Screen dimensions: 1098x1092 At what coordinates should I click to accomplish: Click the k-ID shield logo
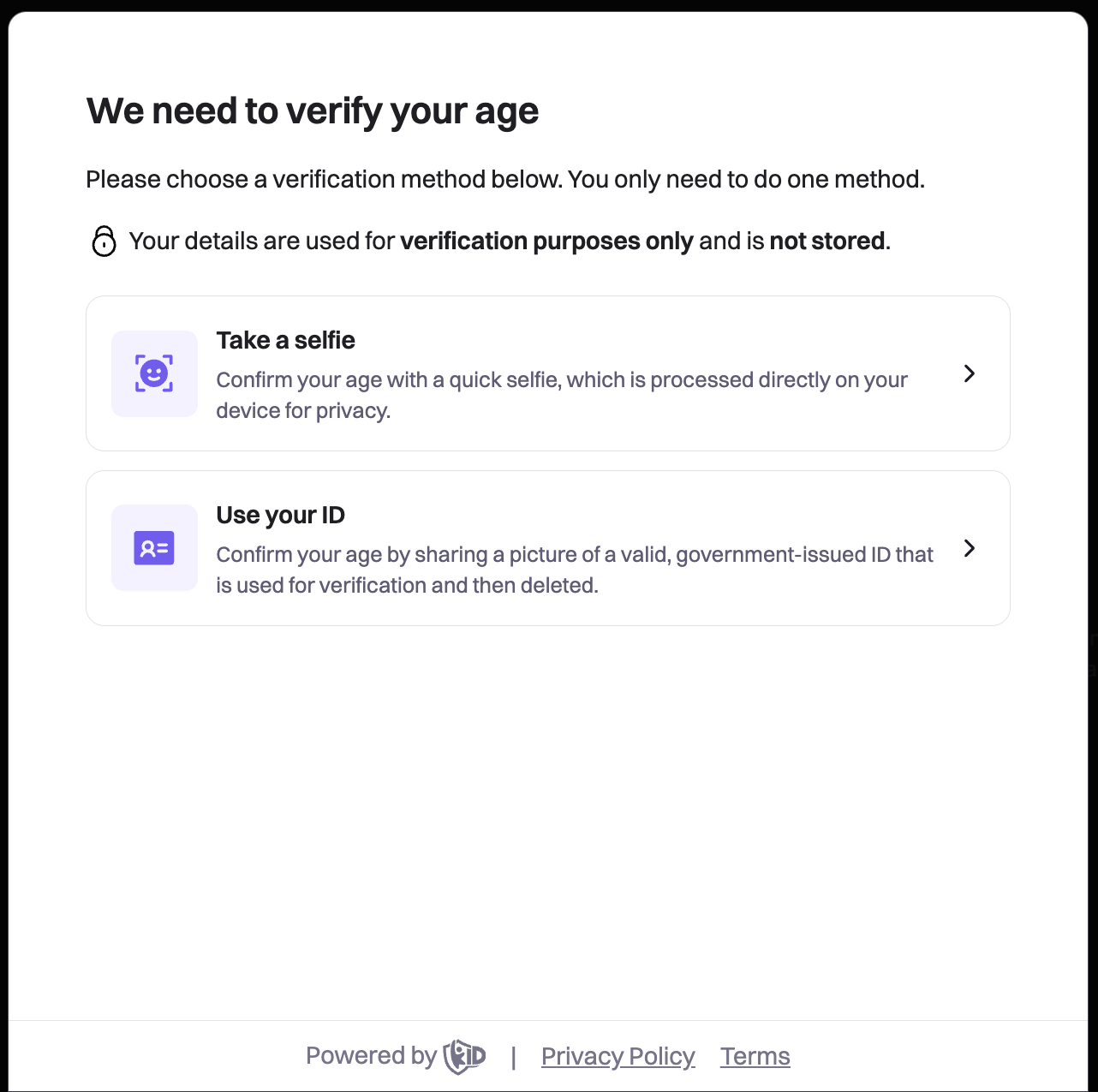[464, 1056]
